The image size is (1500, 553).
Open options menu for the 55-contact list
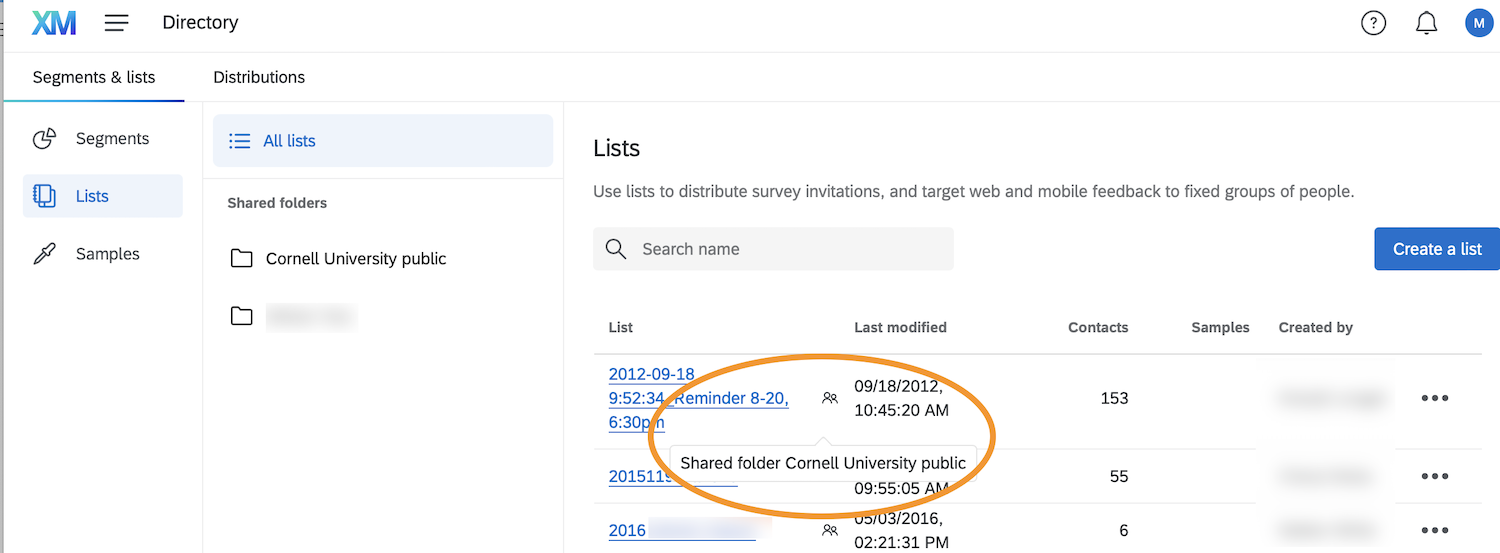(x=1435, y=477)
